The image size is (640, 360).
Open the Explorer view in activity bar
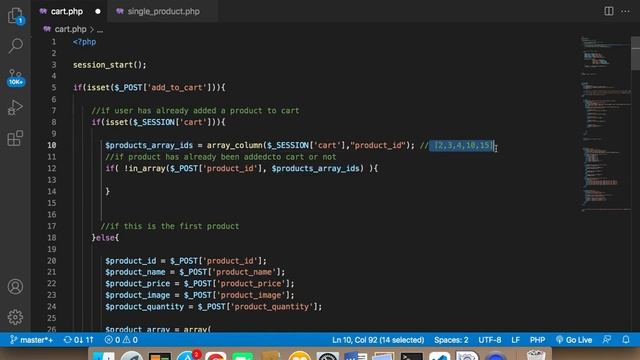[x=16, y=16]
